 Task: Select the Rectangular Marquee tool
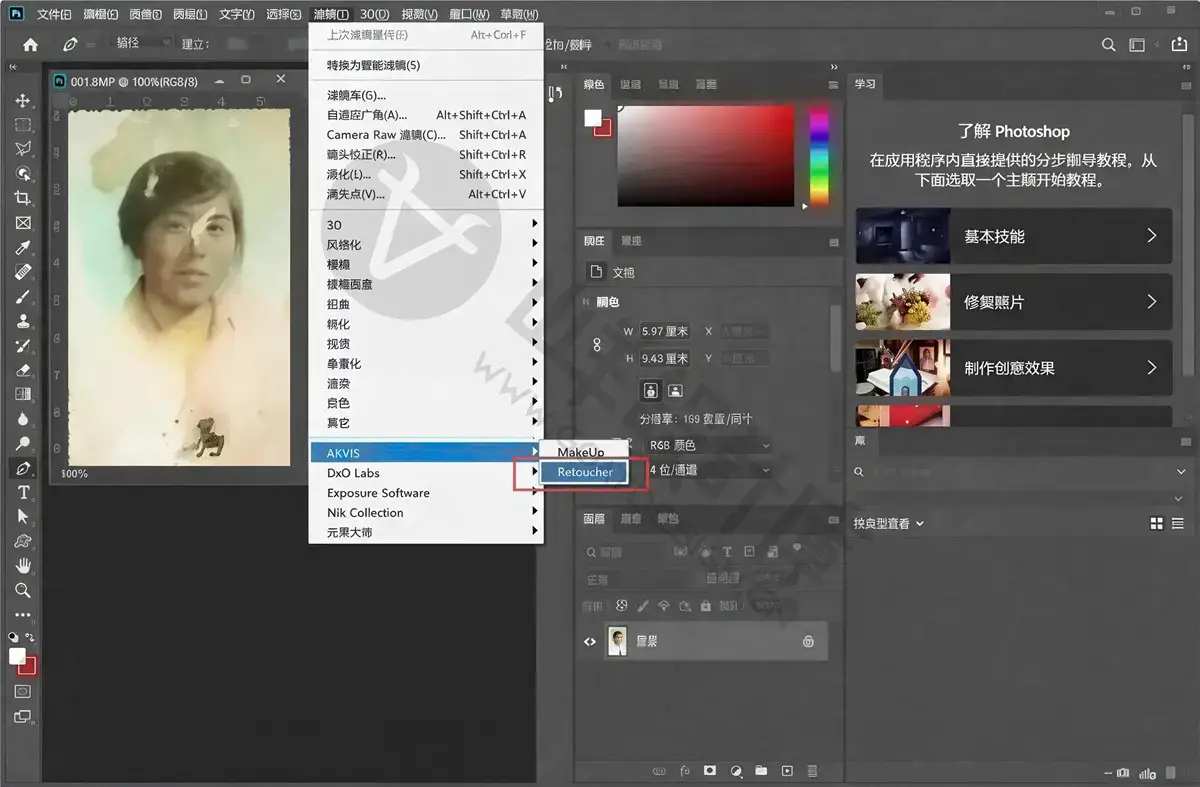pos(23,125)
